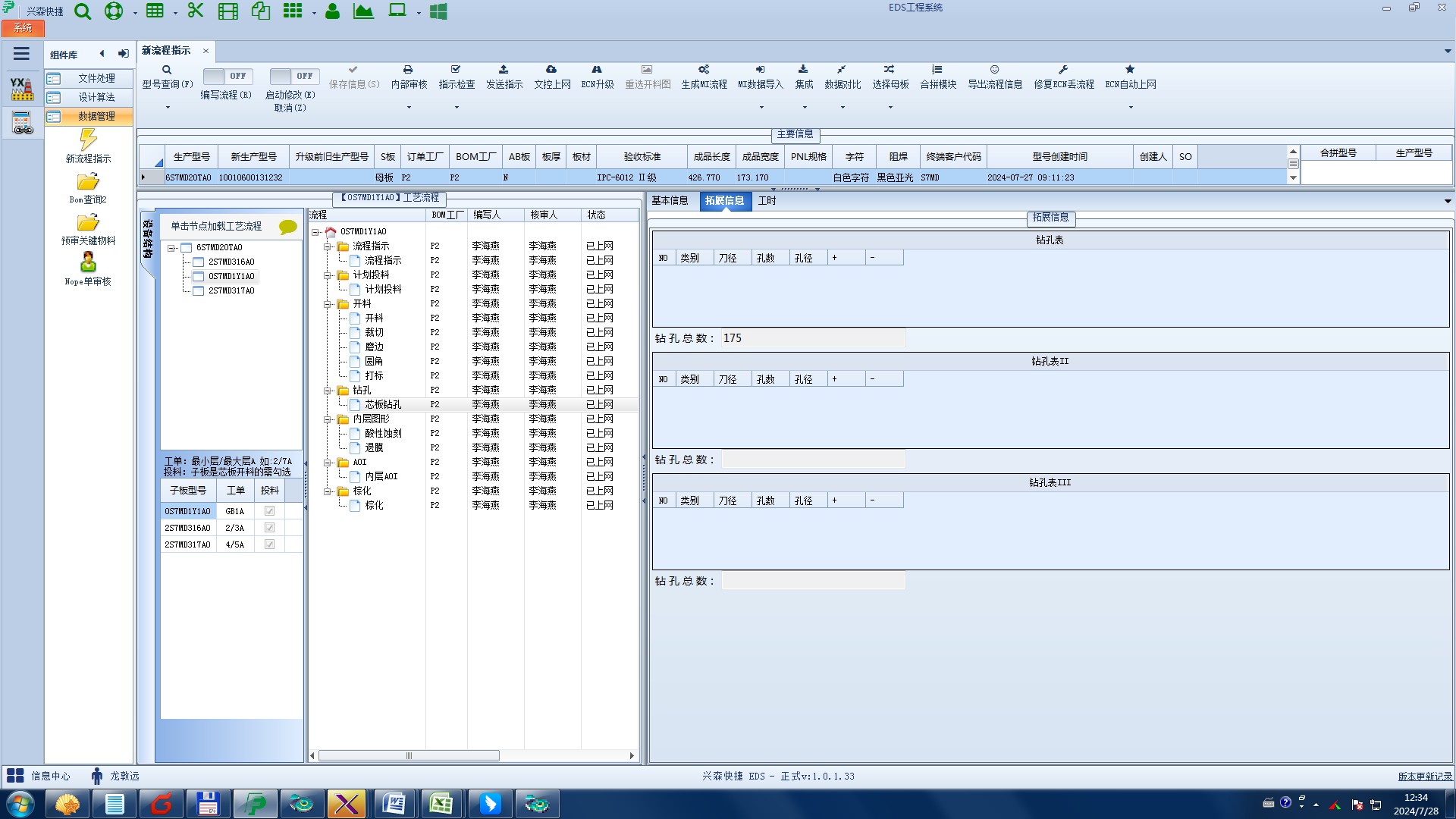
Task: Check the 2S7MD316A0 tree node box
Action: (x=199, y=262)
